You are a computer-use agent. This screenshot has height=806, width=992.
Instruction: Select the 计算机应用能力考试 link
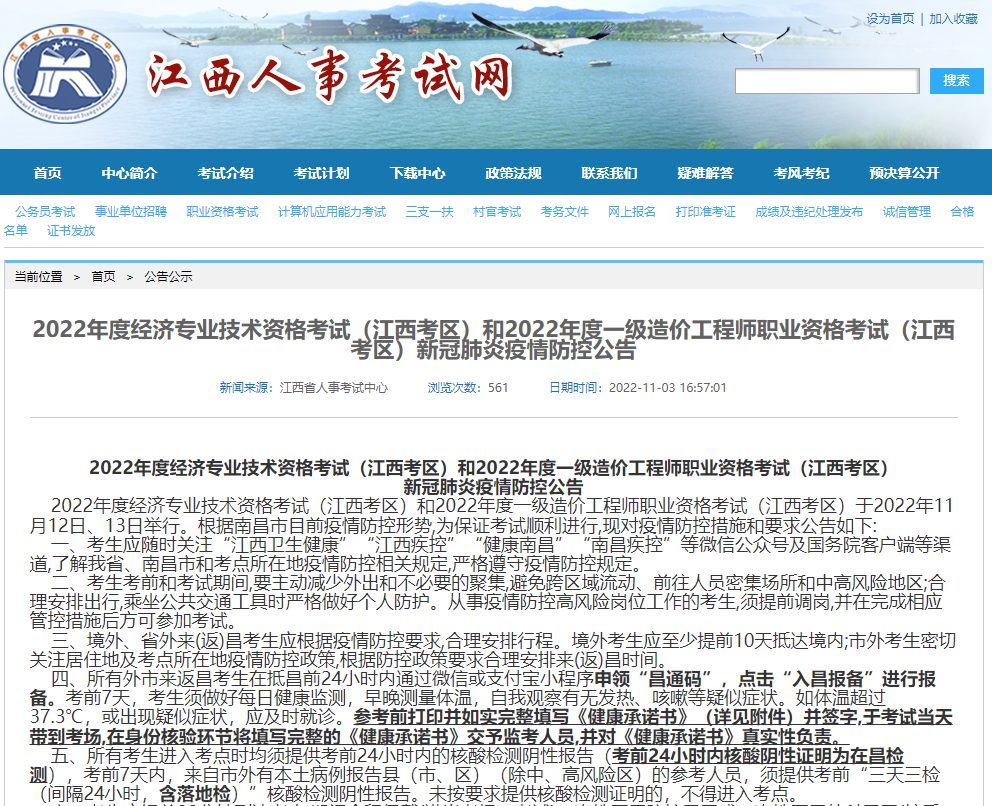(332, 212)
